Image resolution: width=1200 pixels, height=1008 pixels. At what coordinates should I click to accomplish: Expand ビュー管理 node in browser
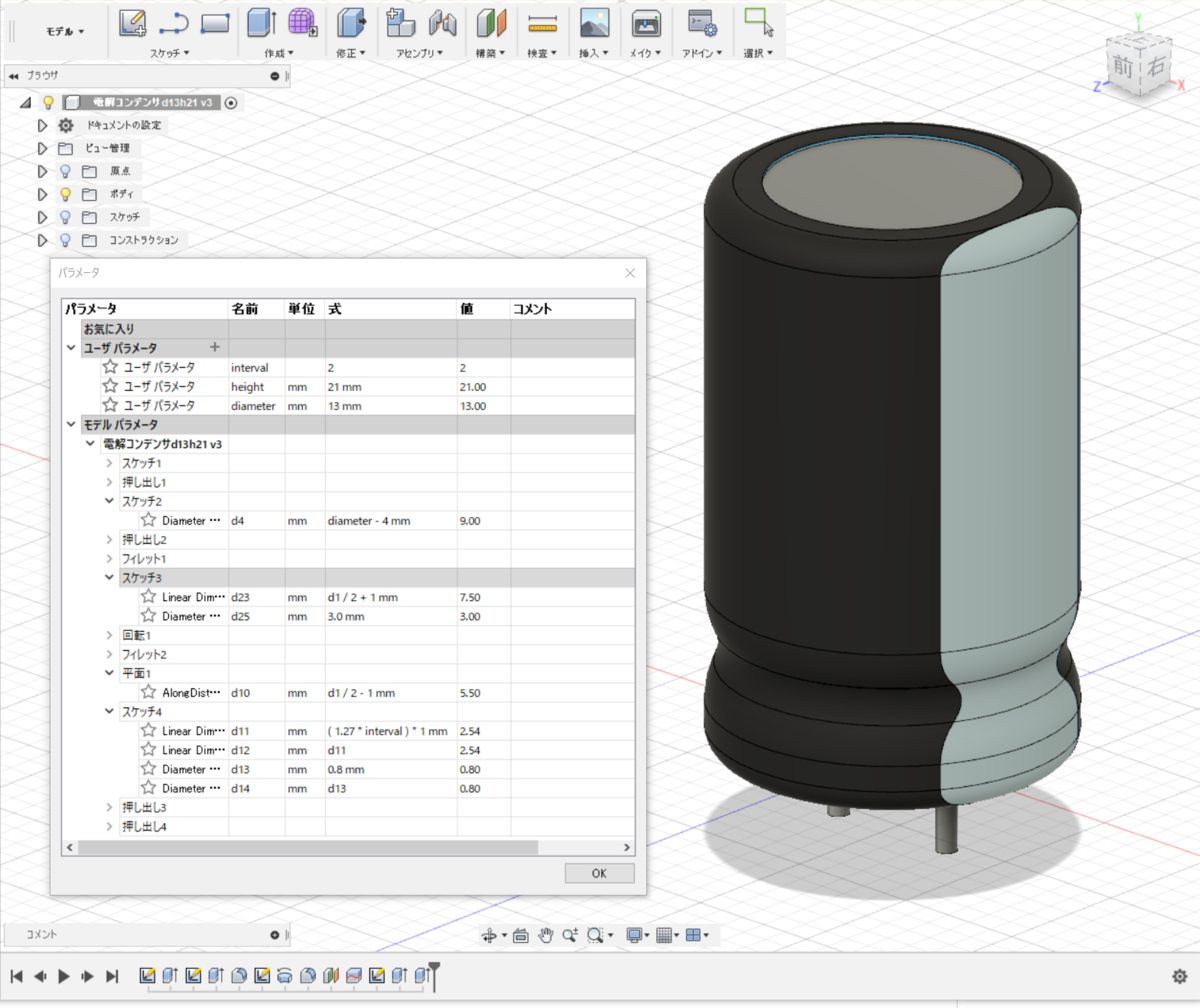pos(42,148)
